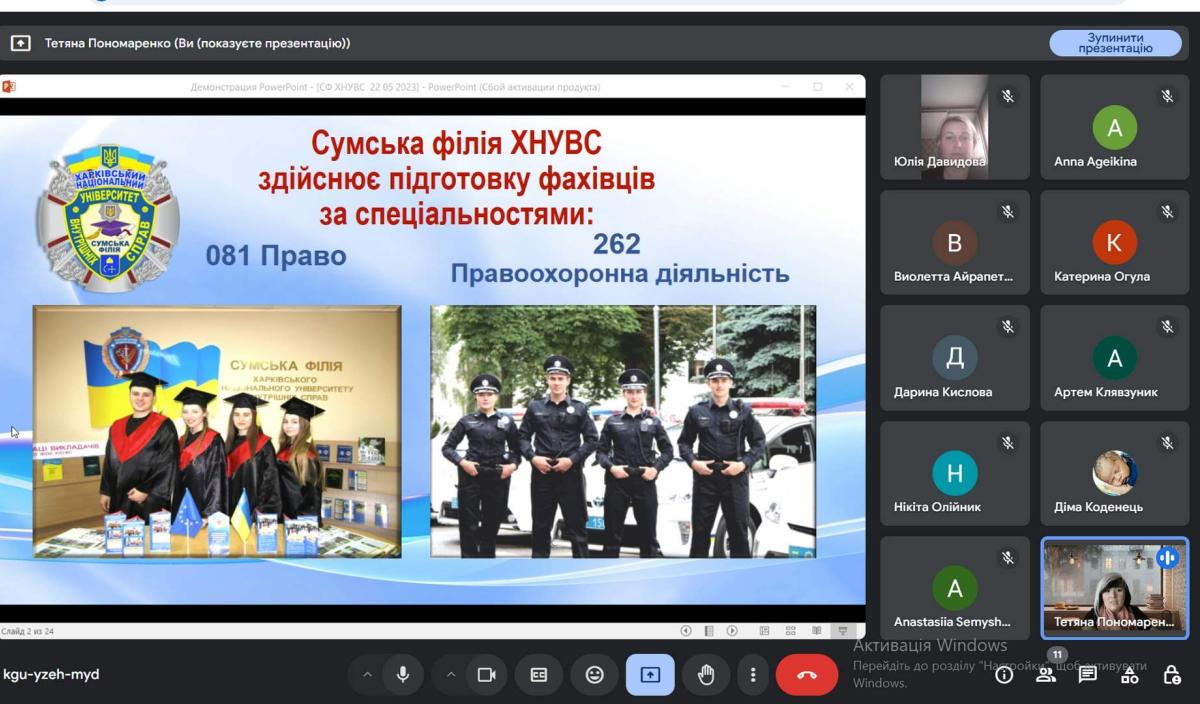Toggle the microphone on or off
The width and height of the screenshot is (1200, 704).
pos(403,675)
